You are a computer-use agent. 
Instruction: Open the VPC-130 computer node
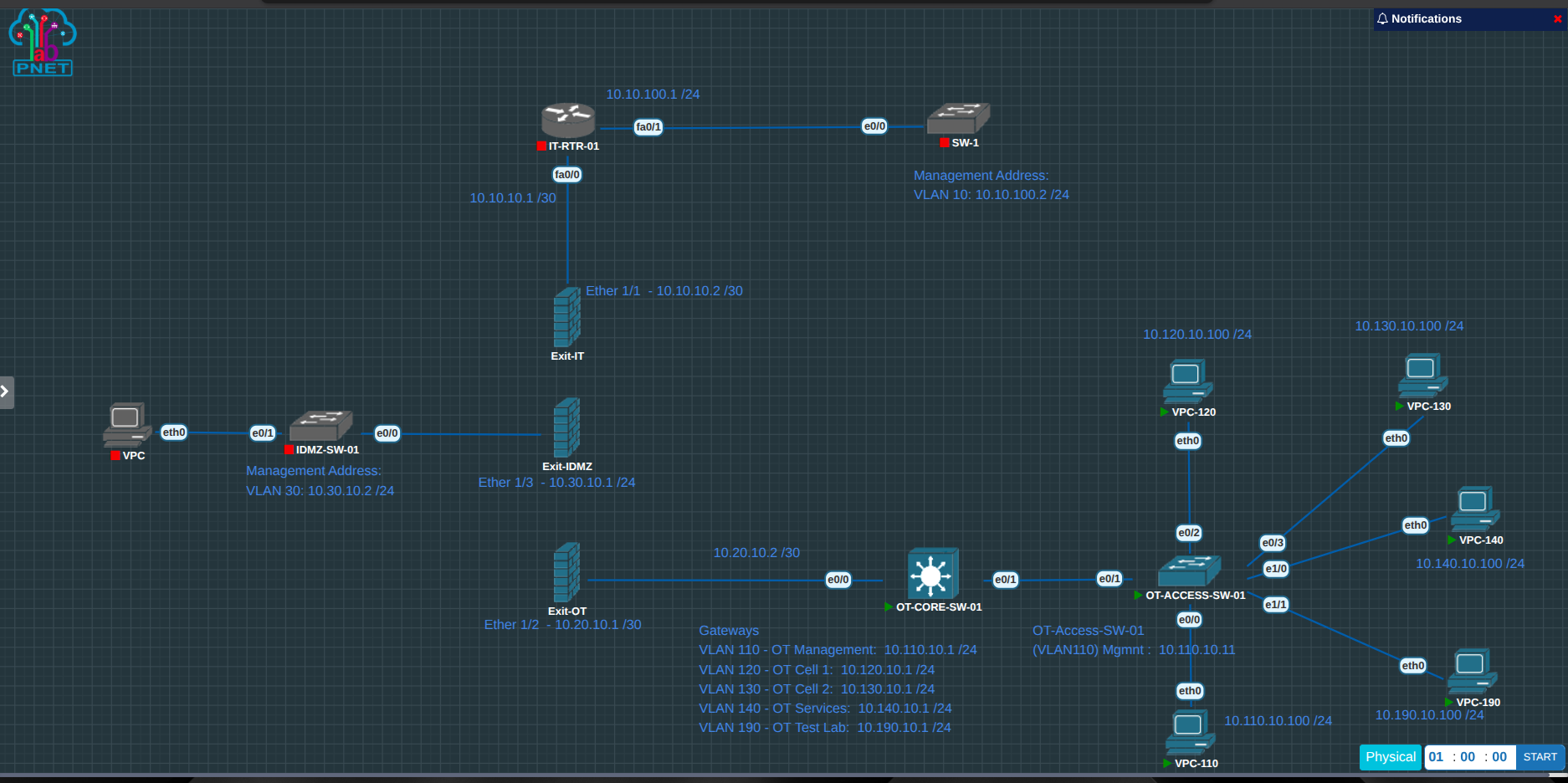[x=1423, y=376]
